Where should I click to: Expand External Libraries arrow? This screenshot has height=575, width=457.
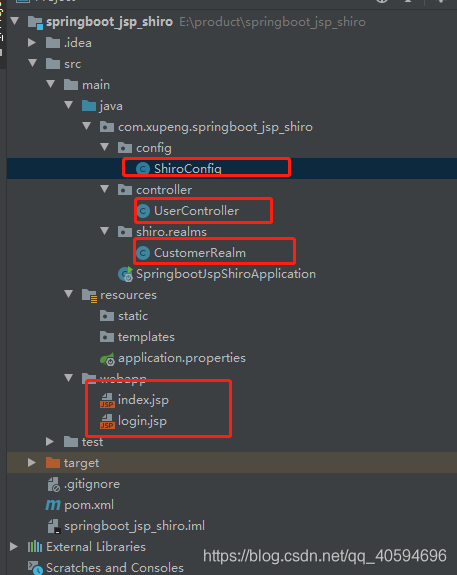click(14, 546)
